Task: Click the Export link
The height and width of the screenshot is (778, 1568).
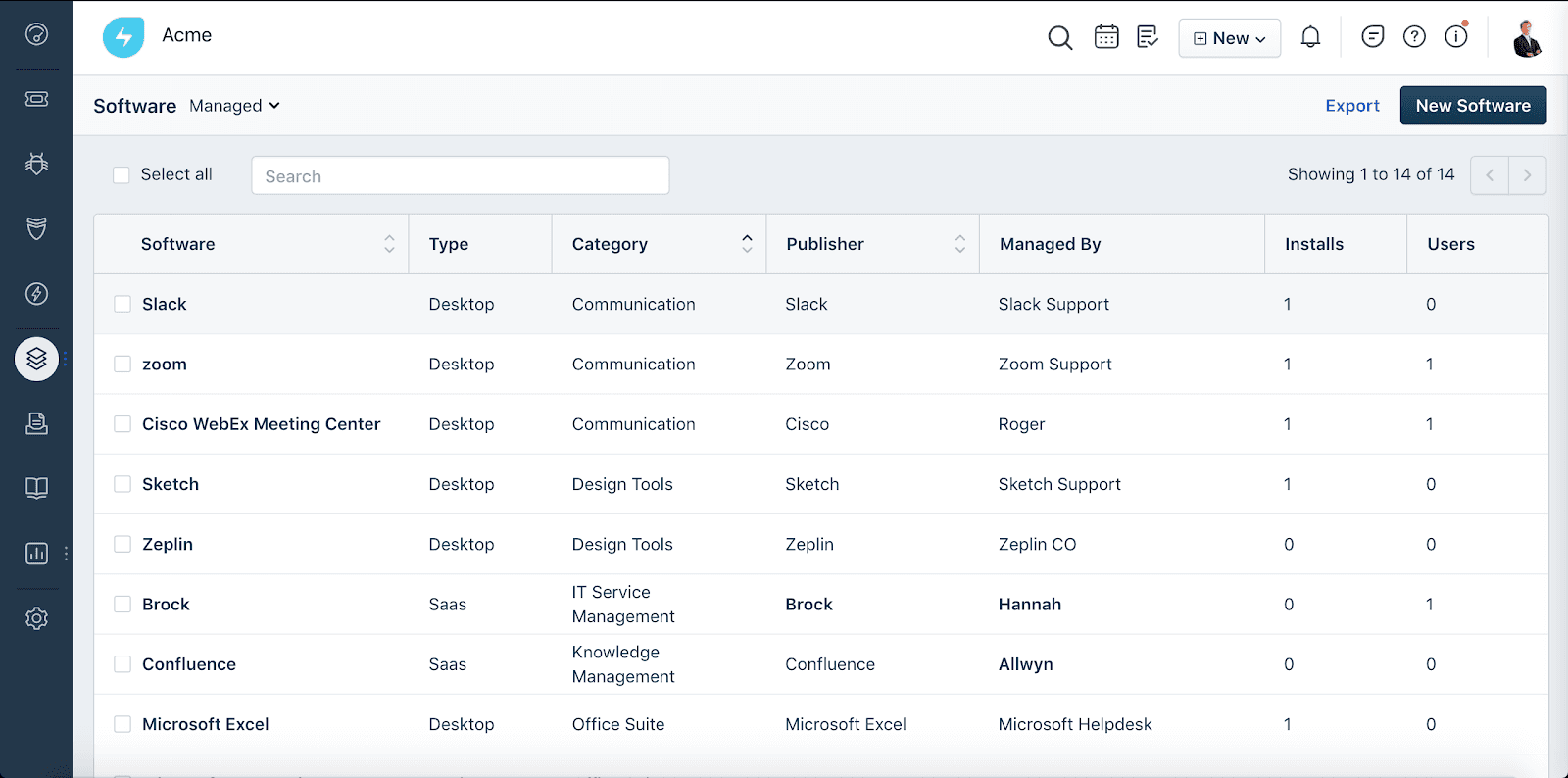Action: pyautogui.click(x=1352, y=106)
